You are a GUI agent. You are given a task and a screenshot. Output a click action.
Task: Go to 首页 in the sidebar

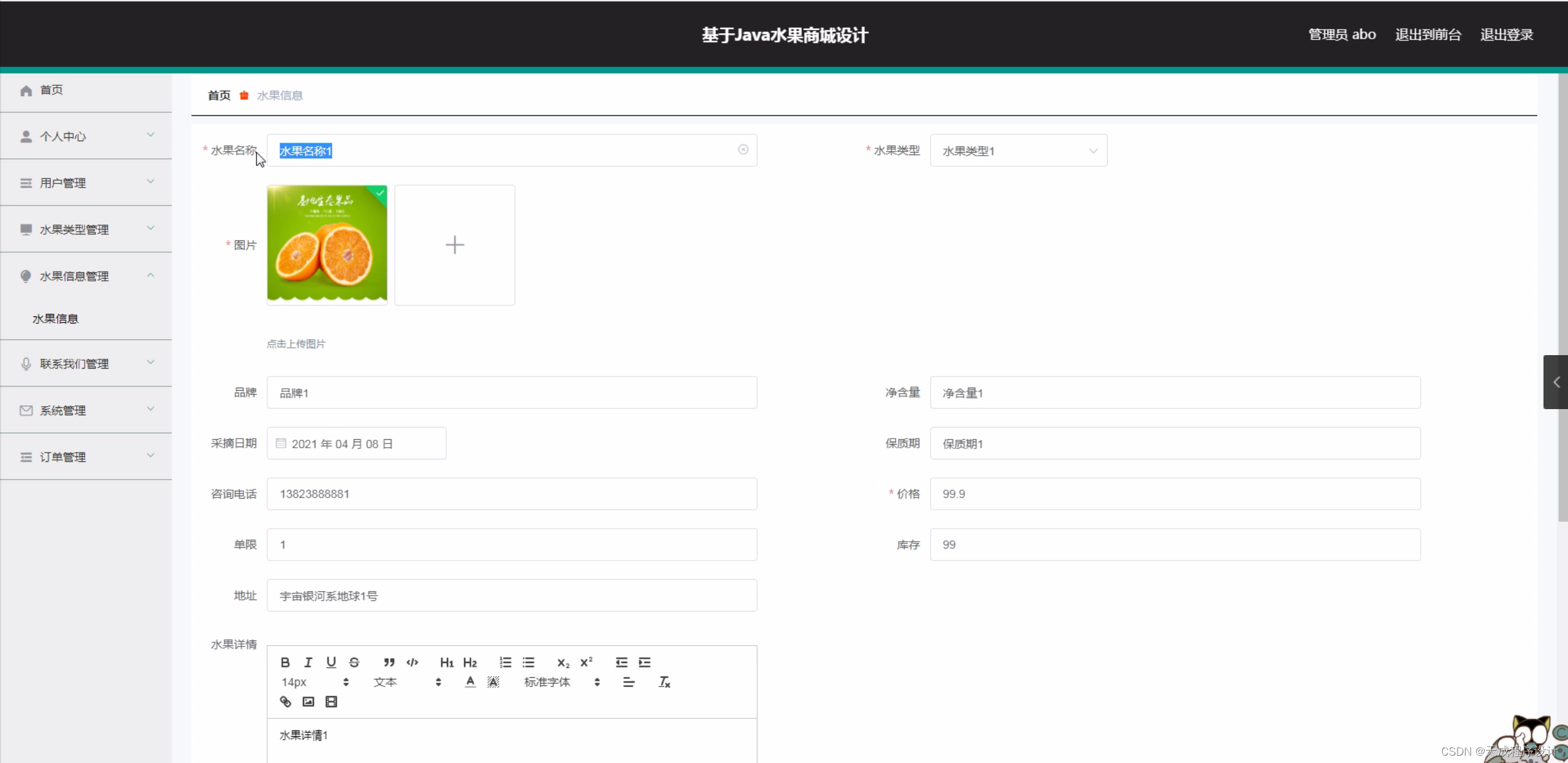point(51,90)
